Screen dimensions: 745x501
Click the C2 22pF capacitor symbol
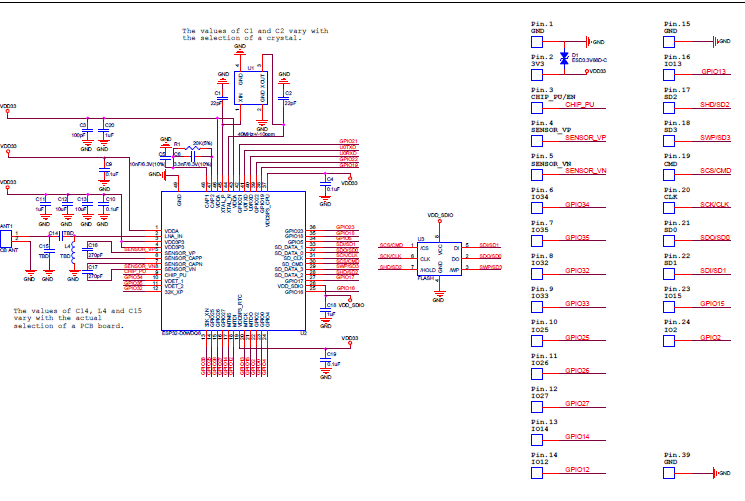click(284, 99)
